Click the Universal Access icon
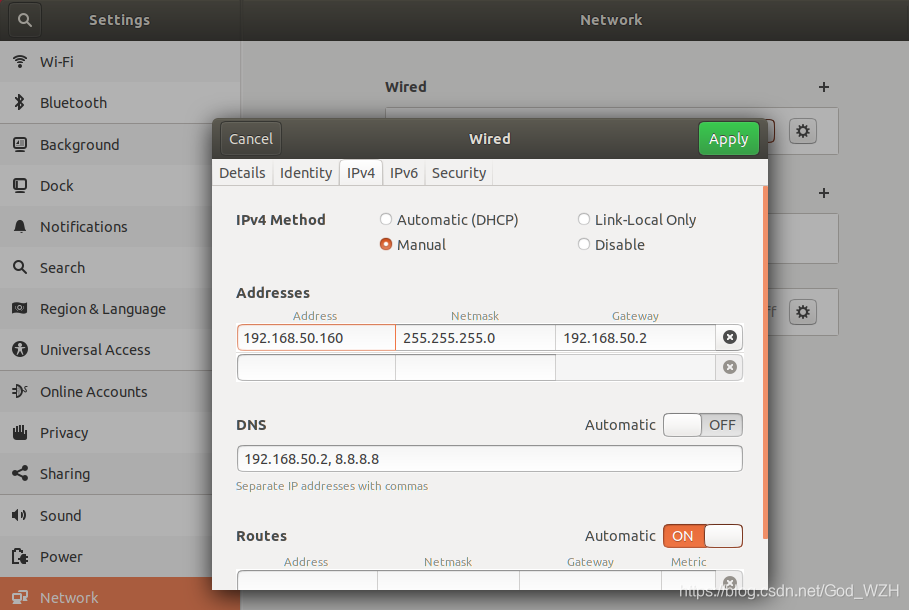Image resolution: width=909 pixels, height=610 pixels. 20,349
